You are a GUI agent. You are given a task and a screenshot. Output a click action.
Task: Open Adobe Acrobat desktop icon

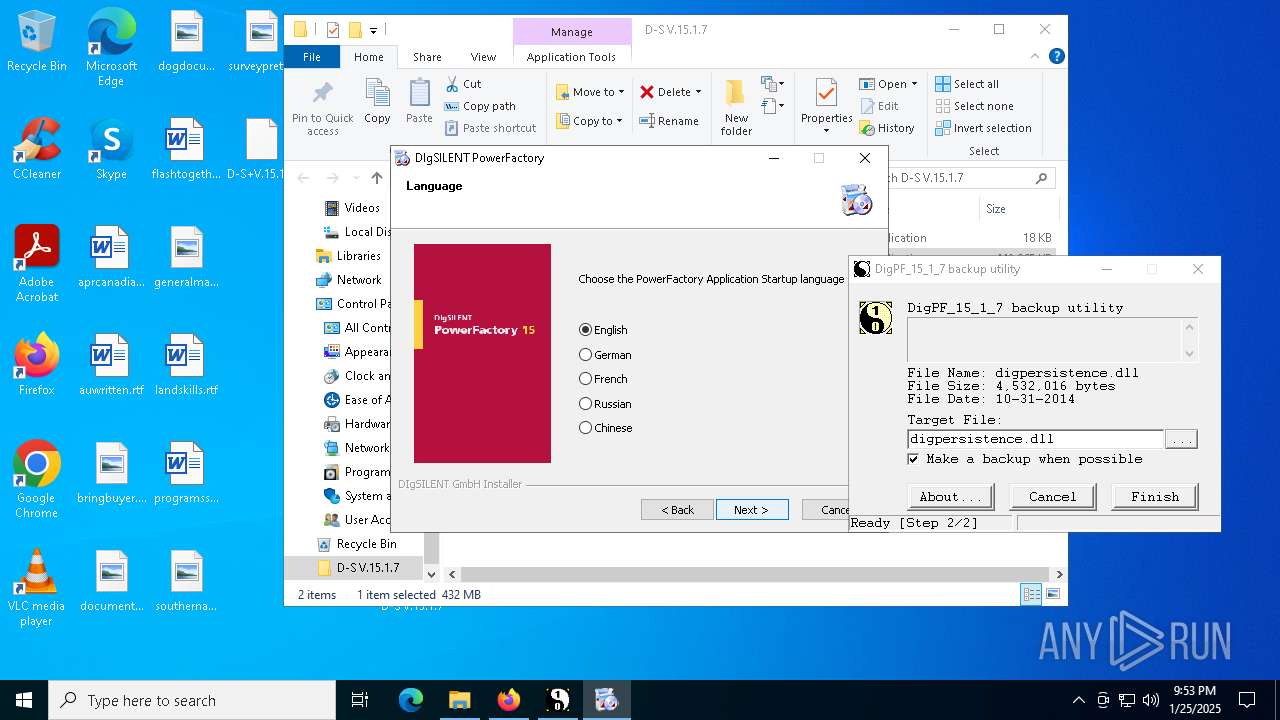[x=37, y=264]
